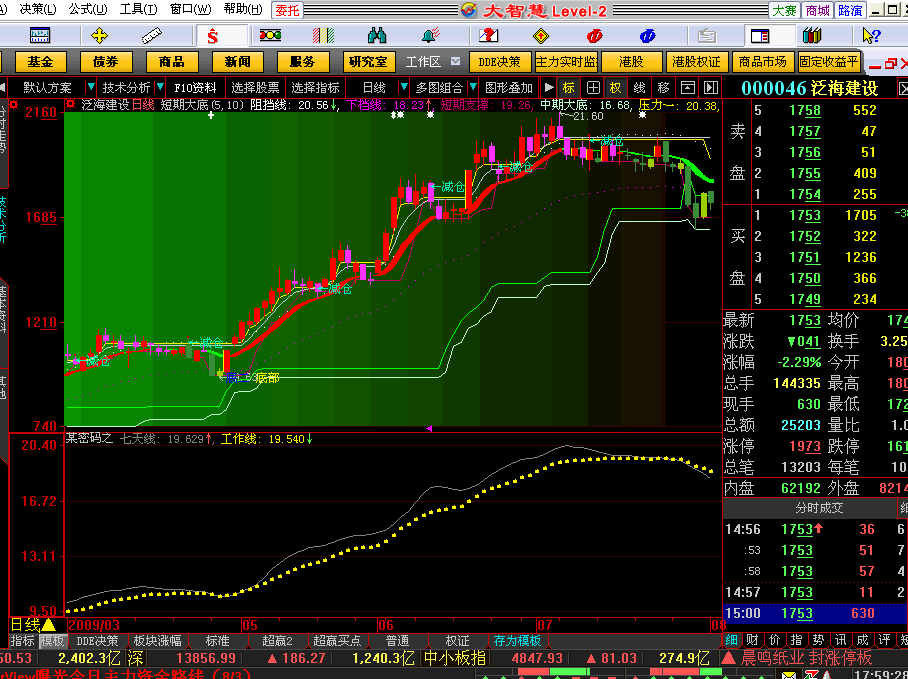Image resolution: width=908 pixels, height=679 pixels.
Task: Expand the 多图组合 dropdown arrow
Action: 473,88
